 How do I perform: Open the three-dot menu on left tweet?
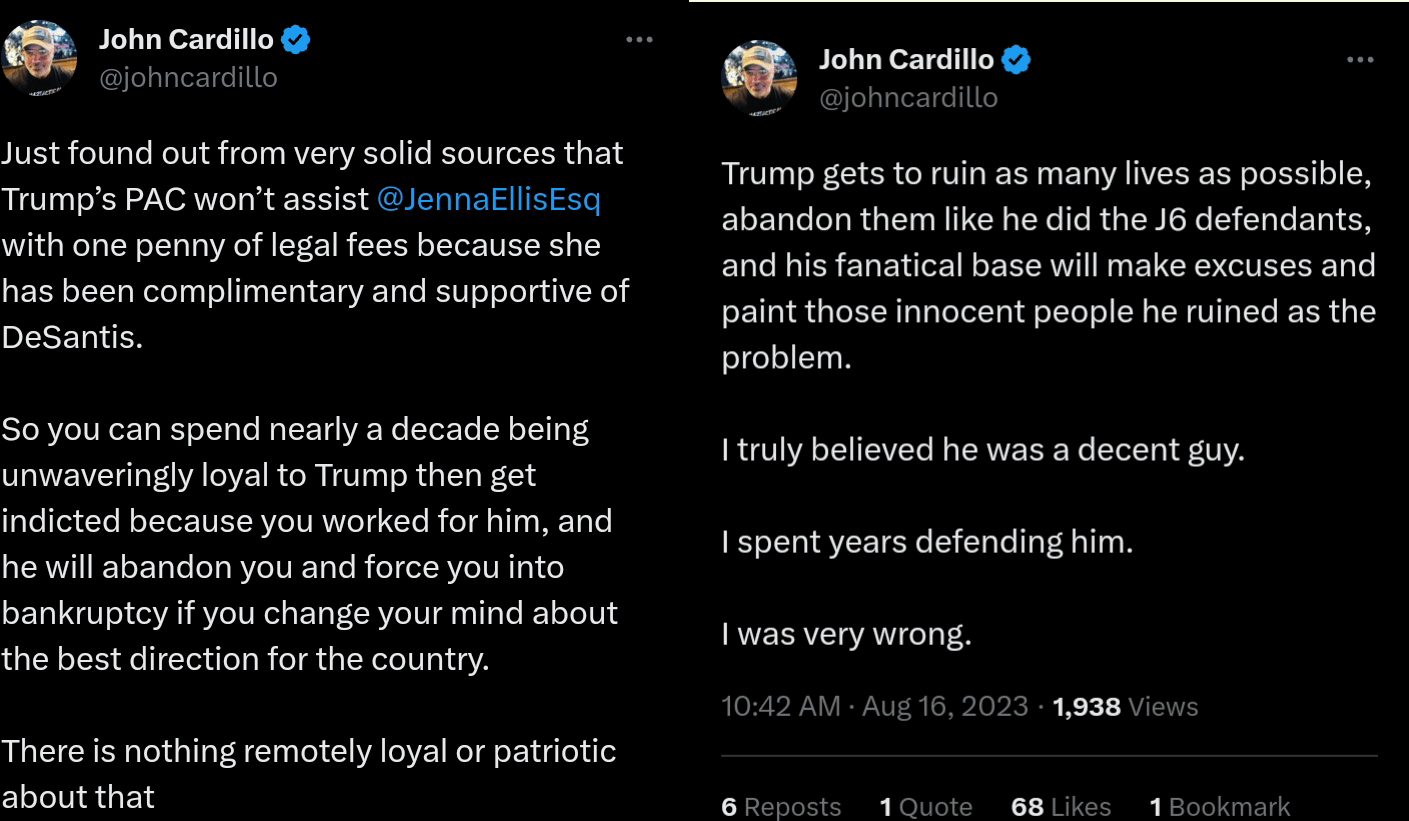tap(639, 40)
